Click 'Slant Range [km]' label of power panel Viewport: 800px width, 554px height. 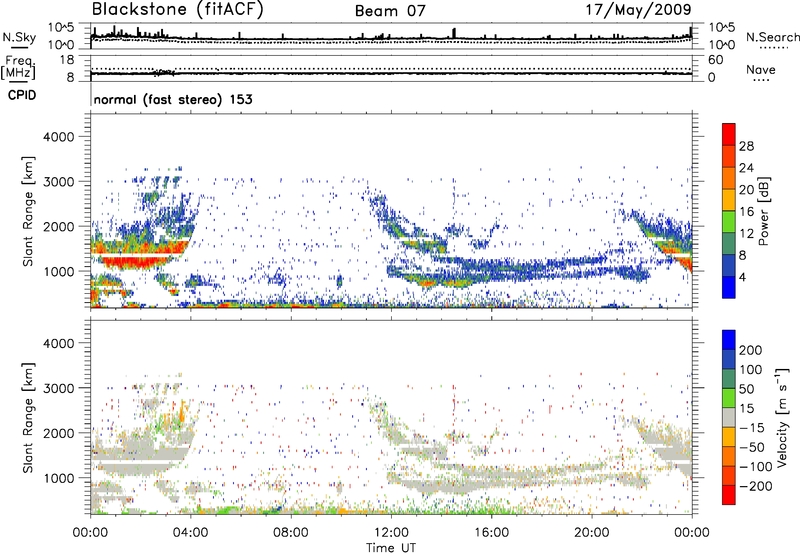[29, 211]
